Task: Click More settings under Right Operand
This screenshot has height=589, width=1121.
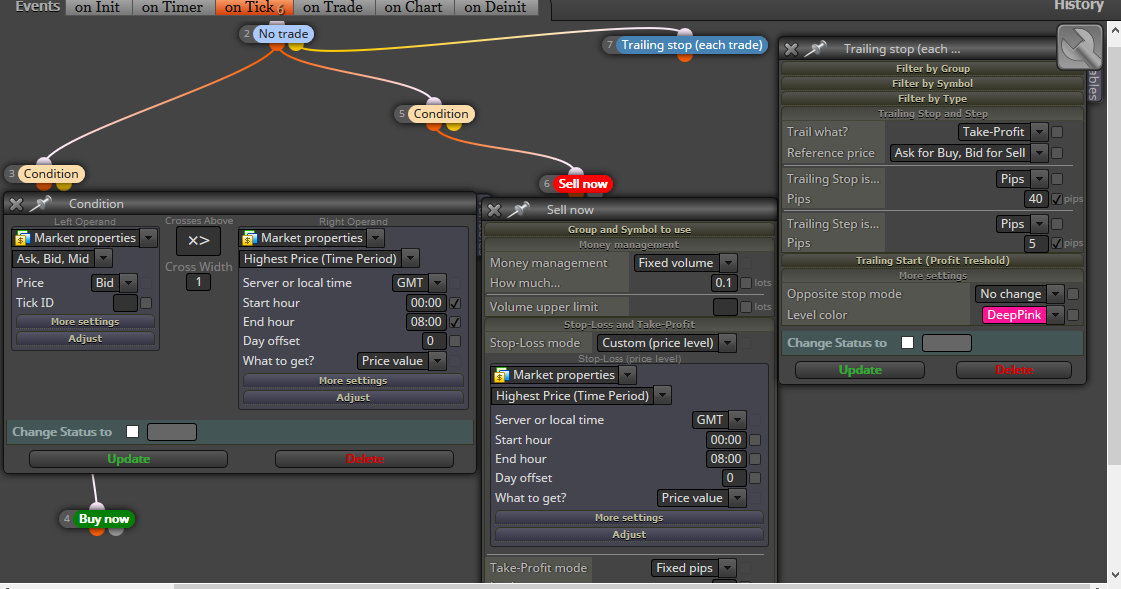Action: click(353, 381)
